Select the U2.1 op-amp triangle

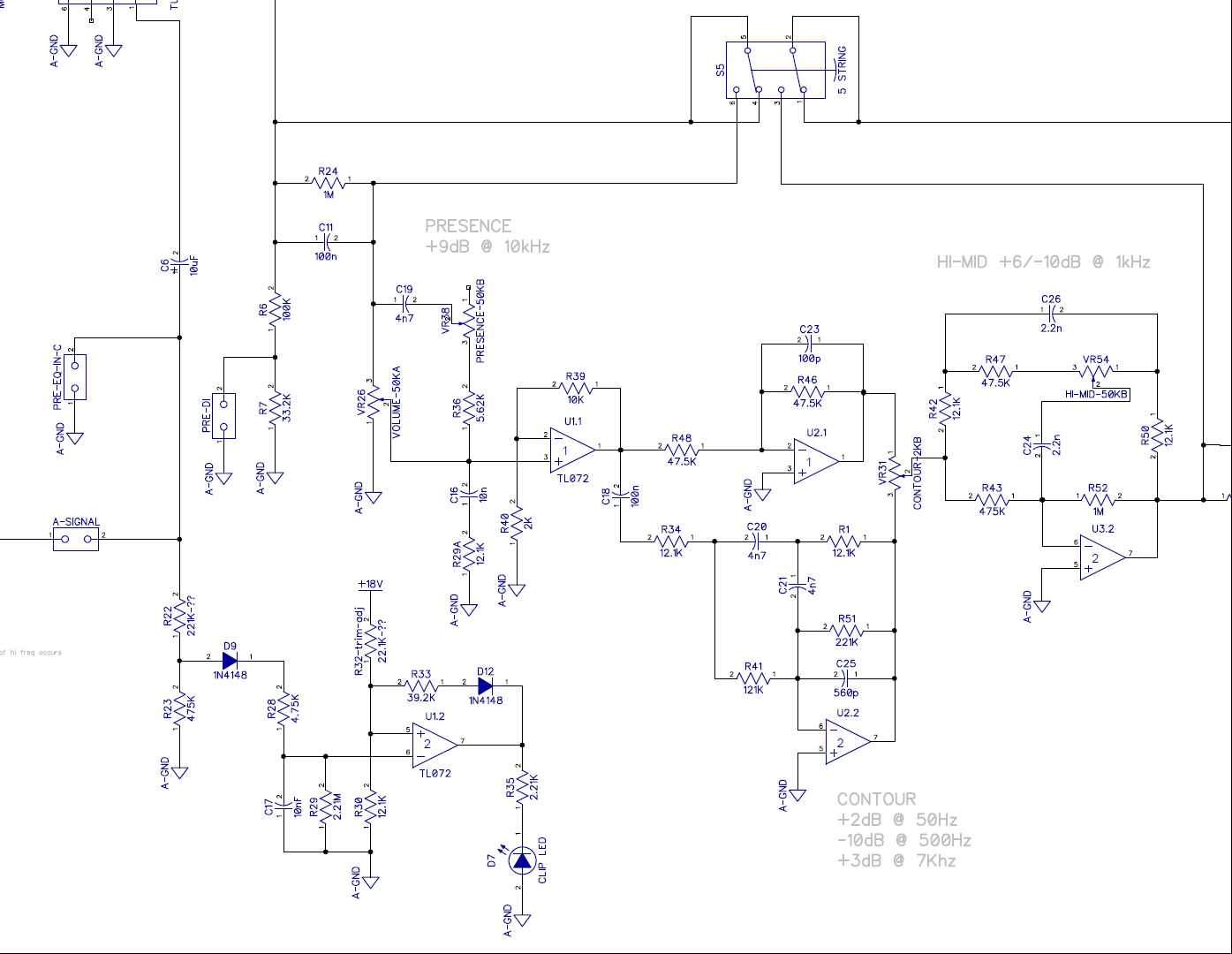coord(816,460)
